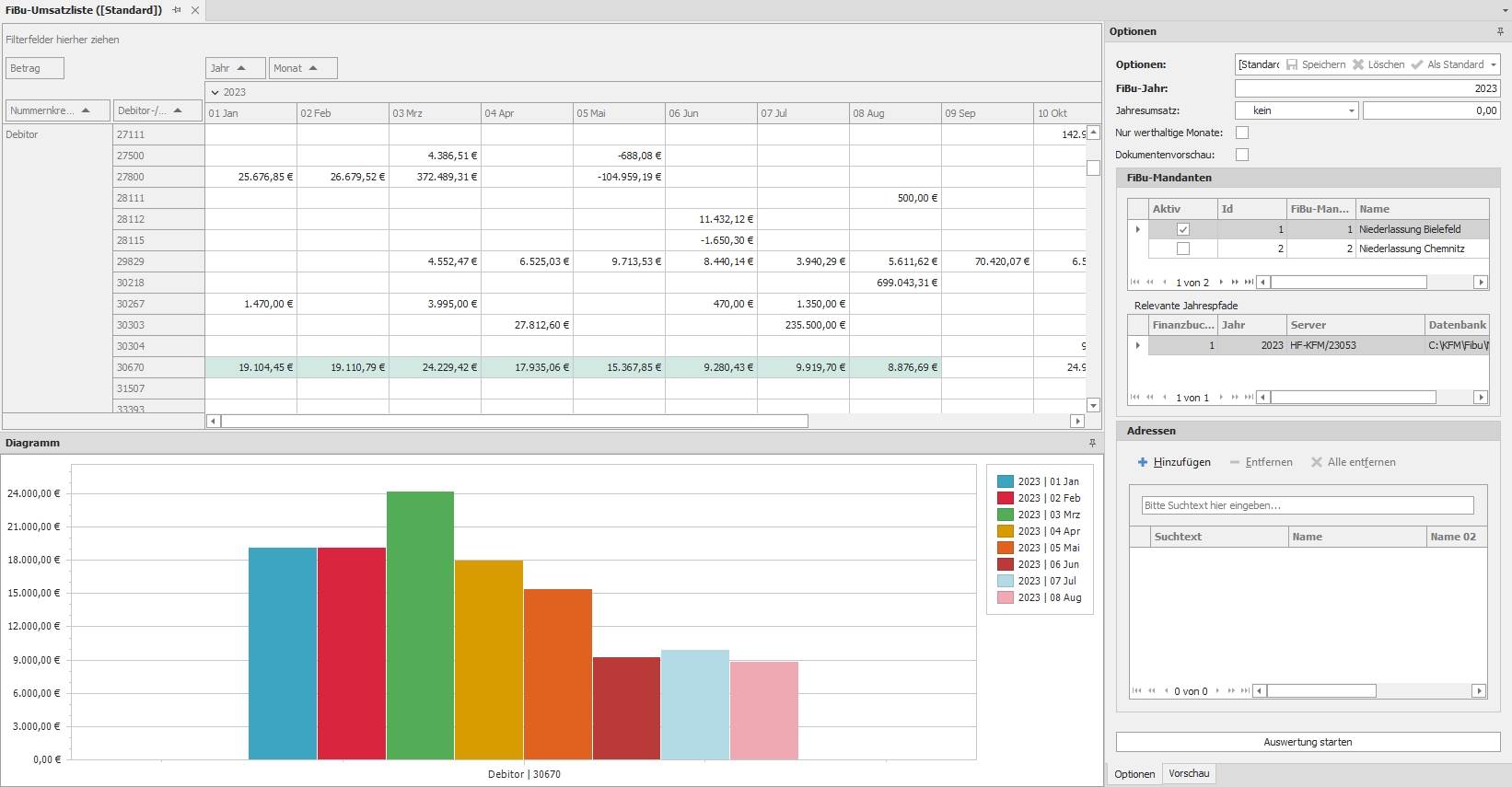
Task: Pin the FiBu-Umsatzliste tab
Action: 177,10
